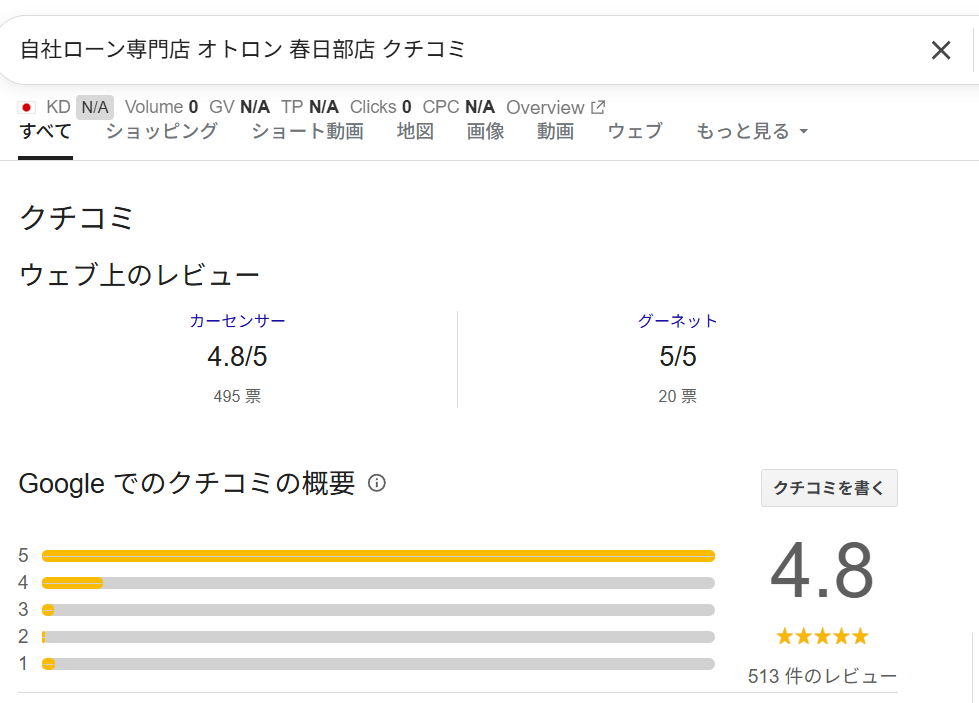The image size is (979, 703).
Task: Open the カーセンサー review link
Action: 237,321
